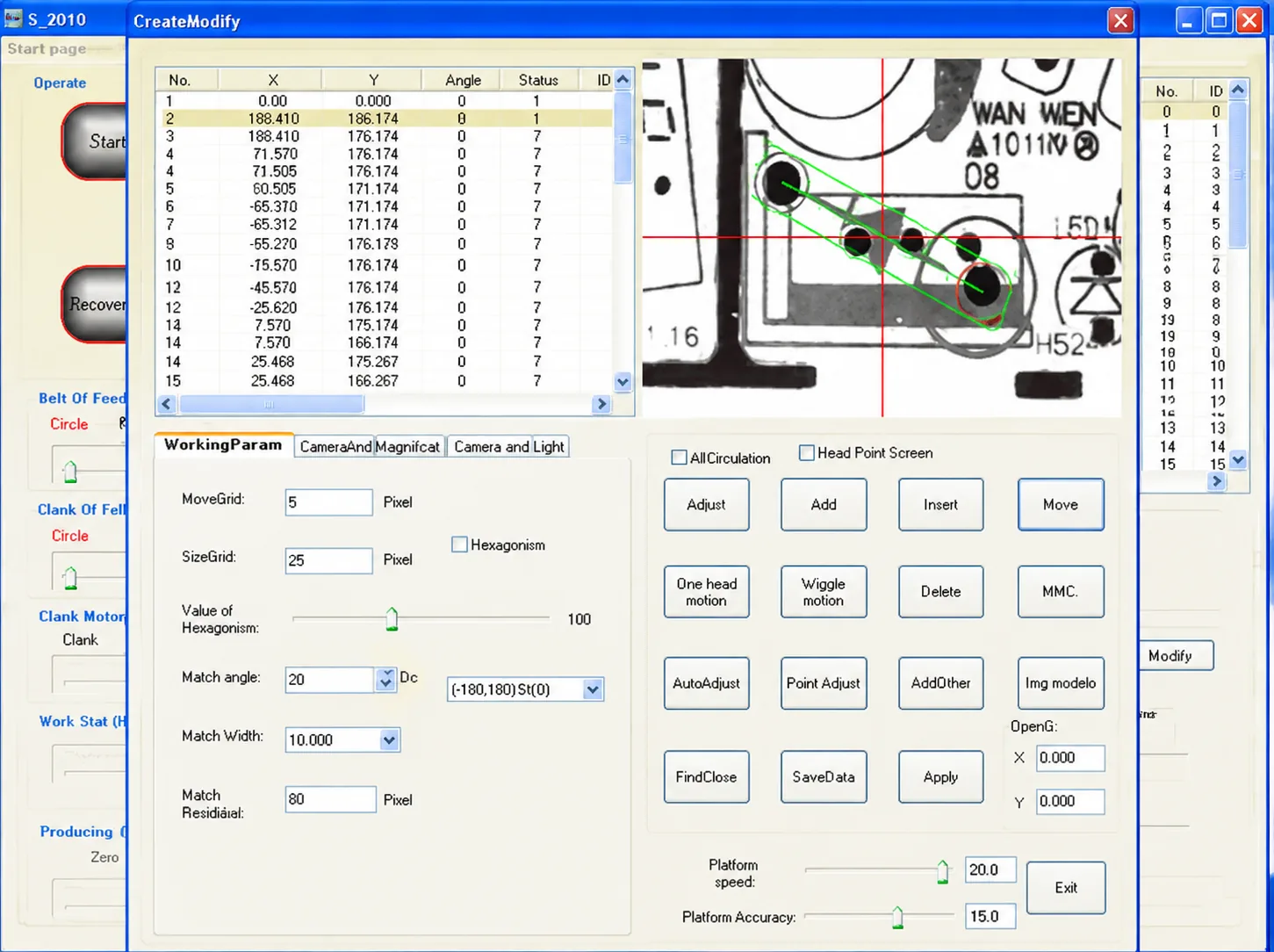Open the Match Width dropdown

[389, 740]
